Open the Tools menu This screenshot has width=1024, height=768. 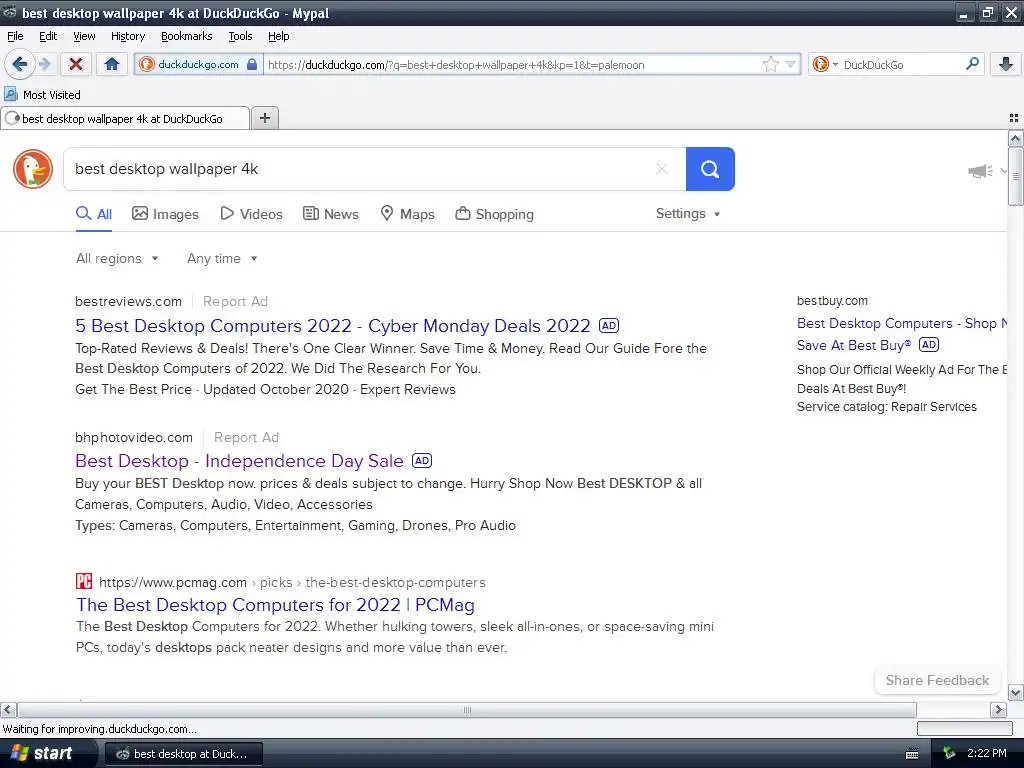tap(240, 36)
